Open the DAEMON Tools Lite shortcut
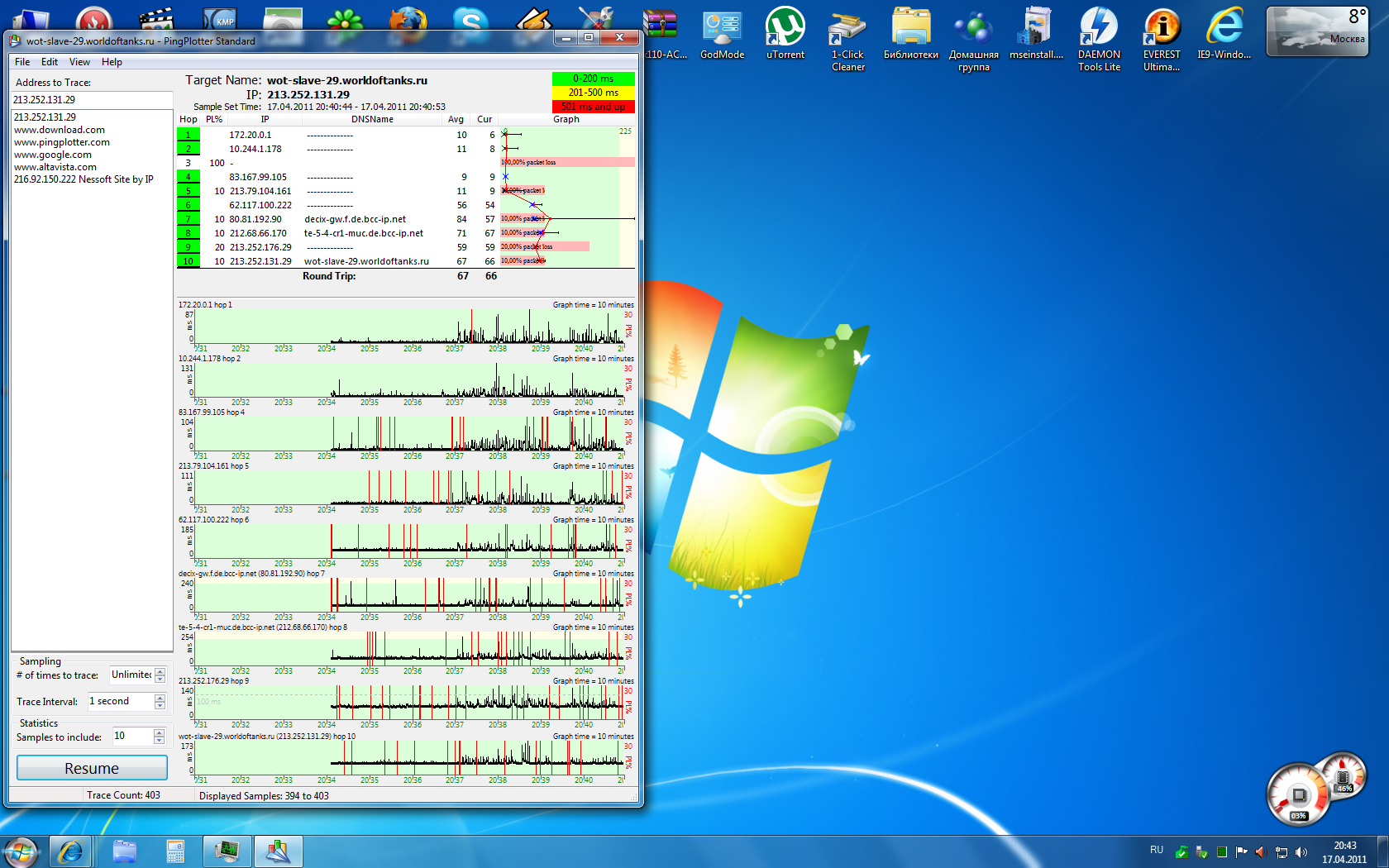This screenshot has width=1389, height=868. (x=1100, y=39)
